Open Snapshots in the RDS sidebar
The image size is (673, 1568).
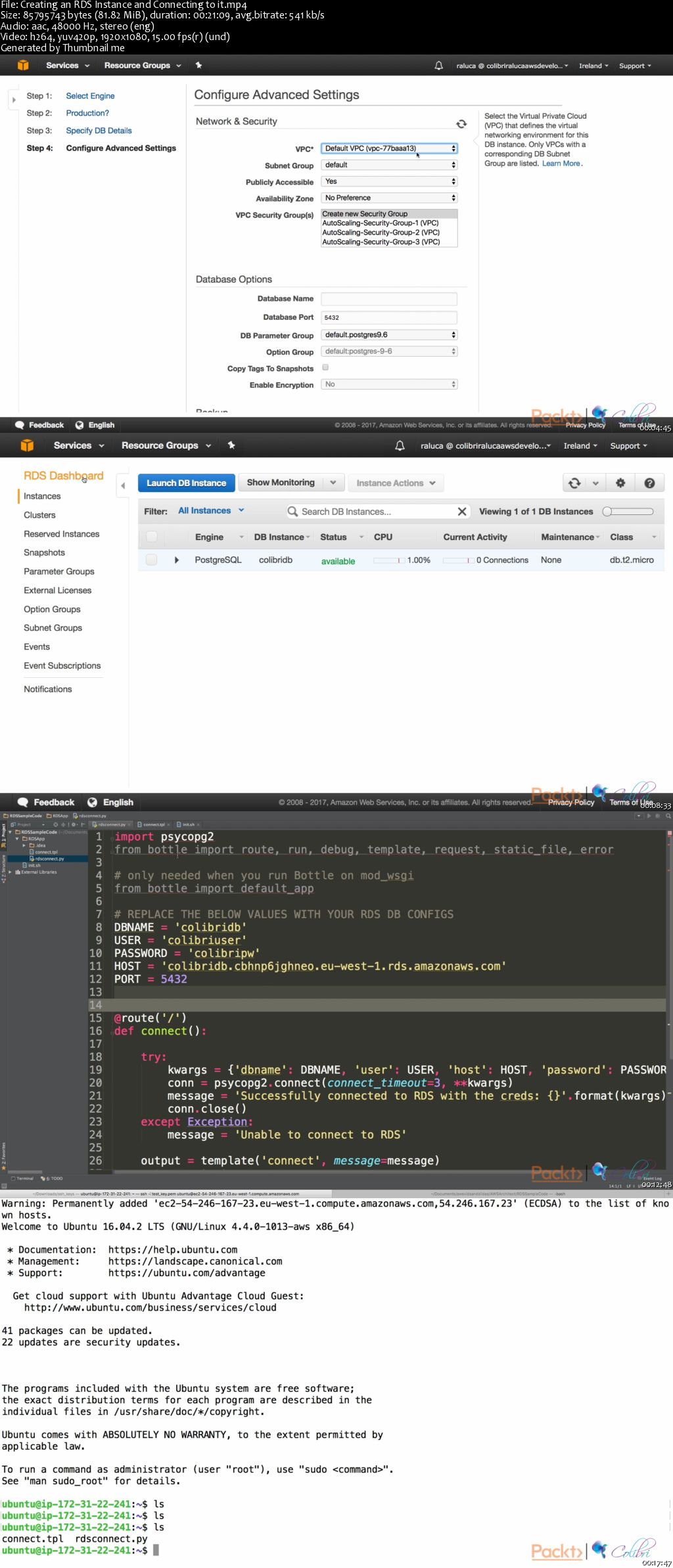[44, 552]
